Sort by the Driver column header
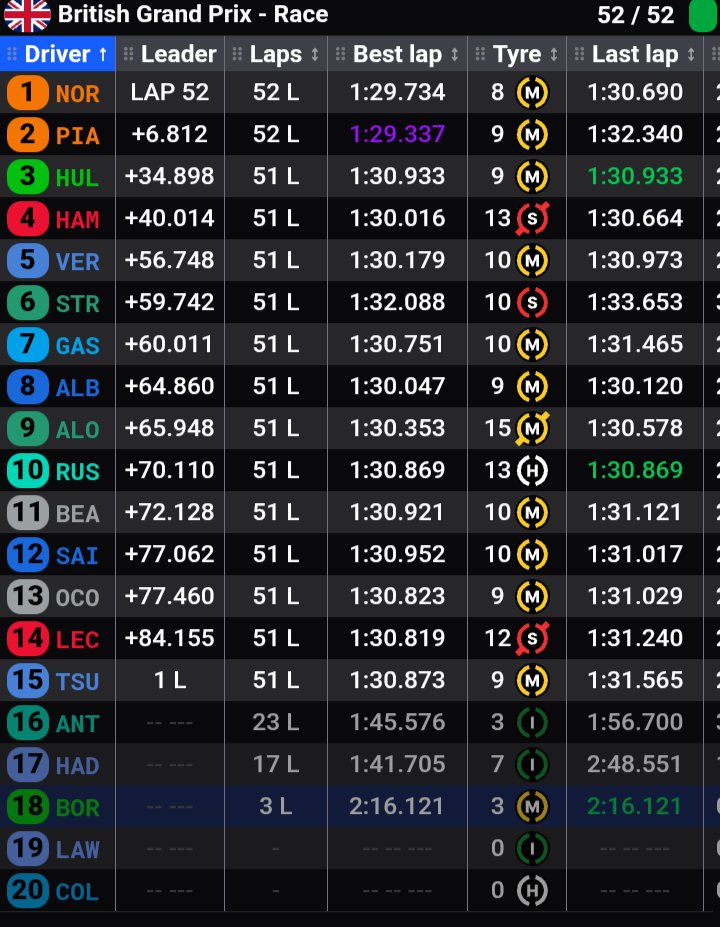720x927 pixels. pos(57,54)
